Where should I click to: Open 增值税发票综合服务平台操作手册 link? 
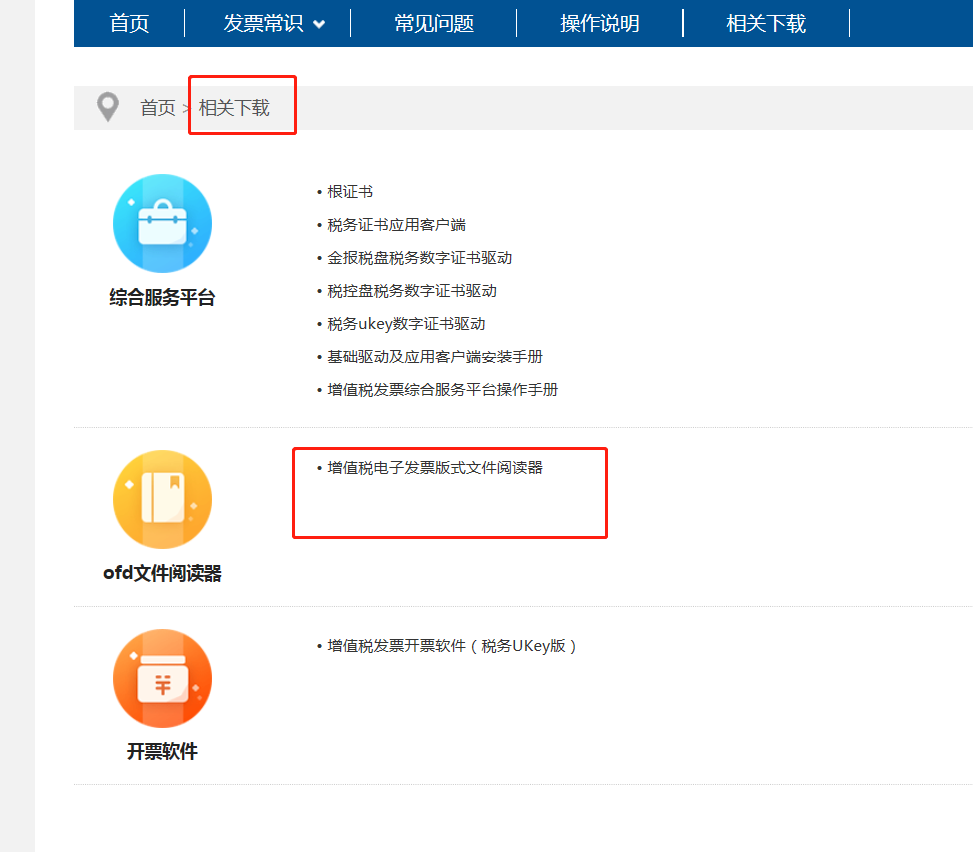443,390
